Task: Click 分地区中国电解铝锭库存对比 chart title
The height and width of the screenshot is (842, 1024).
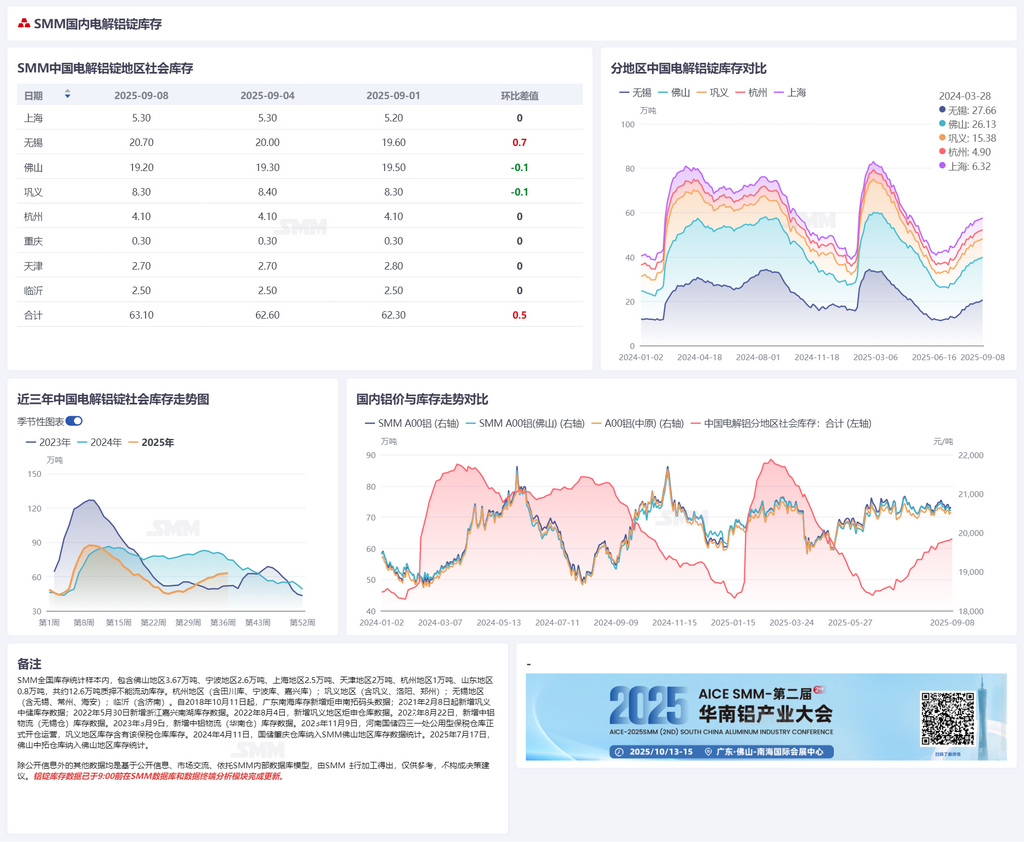Action: [688, 68]
